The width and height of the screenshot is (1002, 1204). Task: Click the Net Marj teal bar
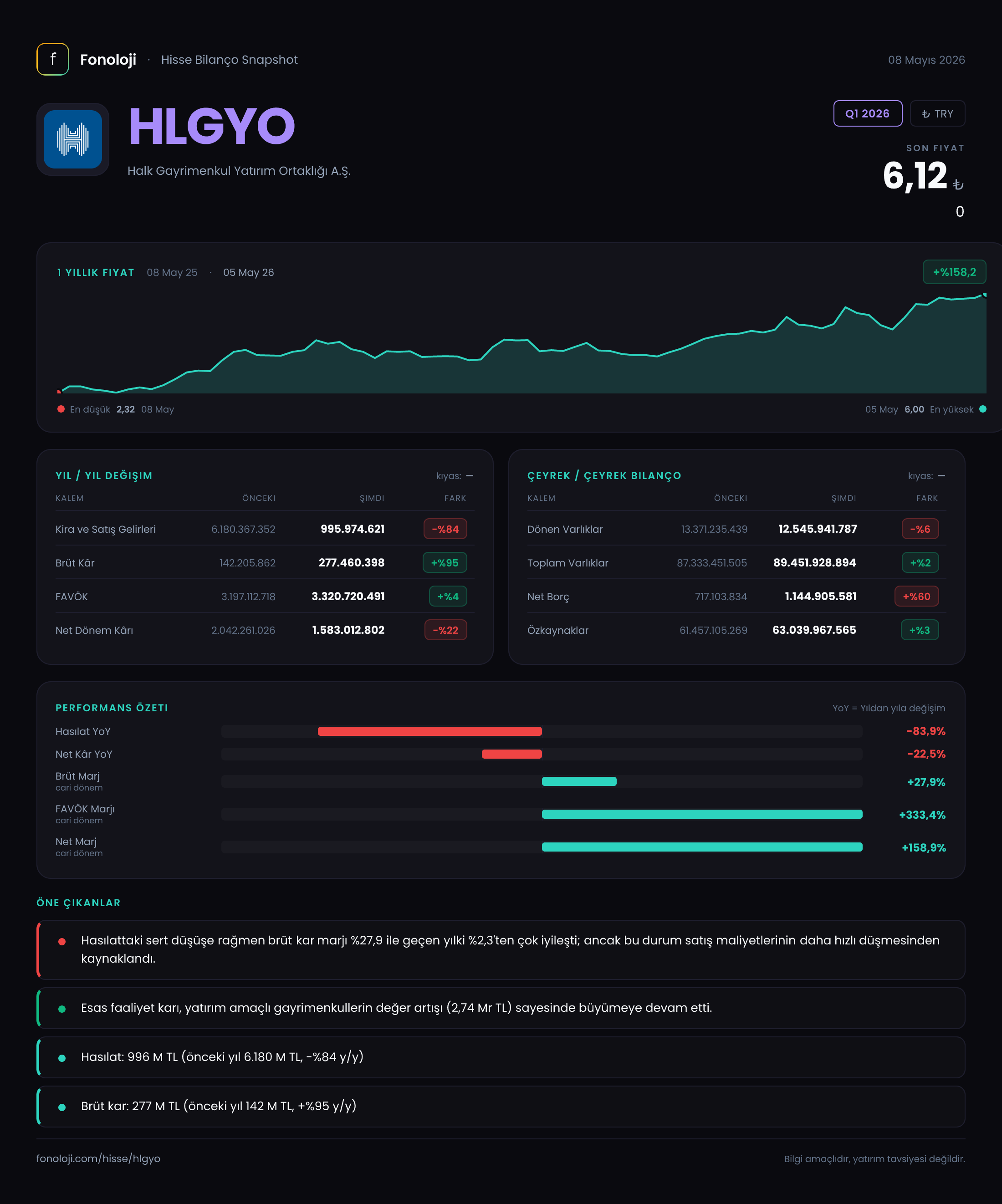(x=702, y=847)
